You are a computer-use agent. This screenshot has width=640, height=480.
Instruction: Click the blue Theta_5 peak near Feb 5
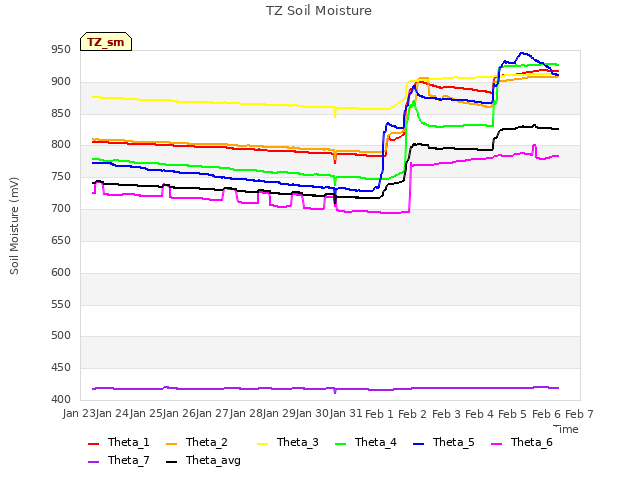pyautogui.click(x=522, y=53)
